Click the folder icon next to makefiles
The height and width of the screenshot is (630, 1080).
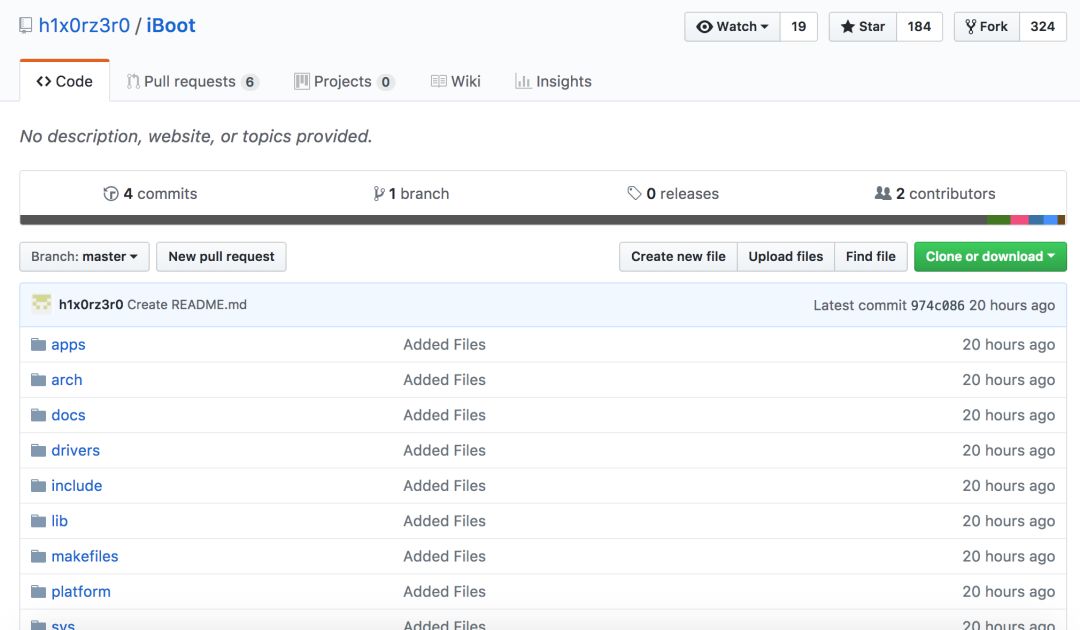pyautogui.click(x=39, y=556)
